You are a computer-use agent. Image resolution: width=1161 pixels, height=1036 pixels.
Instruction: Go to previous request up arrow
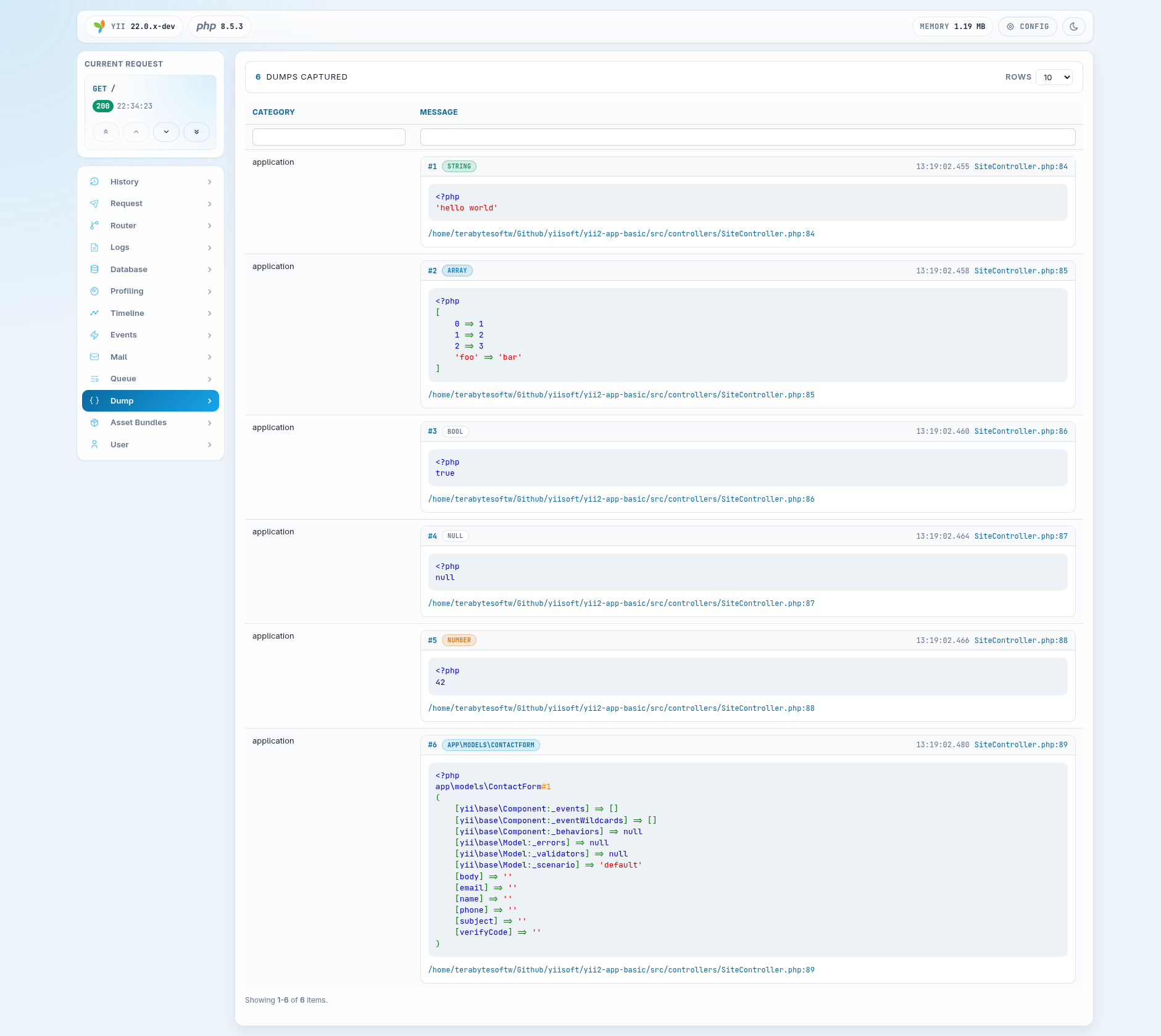[x=136, y=132]
